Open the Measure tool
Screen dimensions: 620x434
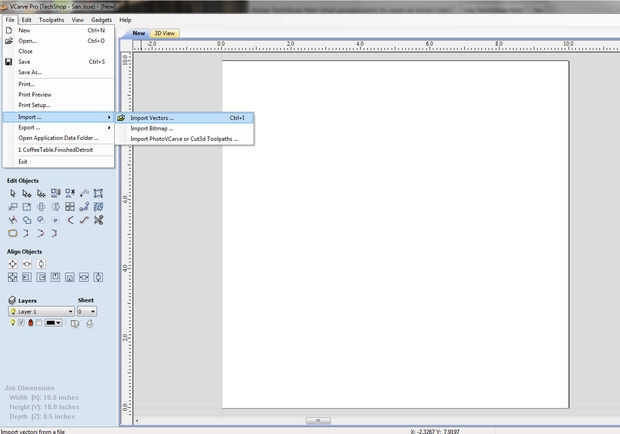(x=84, y=193)
